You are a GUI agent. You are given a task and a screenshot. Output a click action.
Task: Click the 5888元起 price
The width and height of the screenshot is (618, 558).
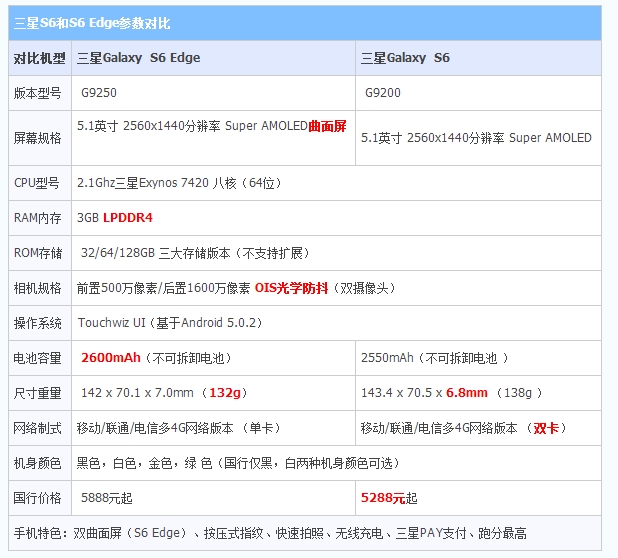(x=108, y=497)
